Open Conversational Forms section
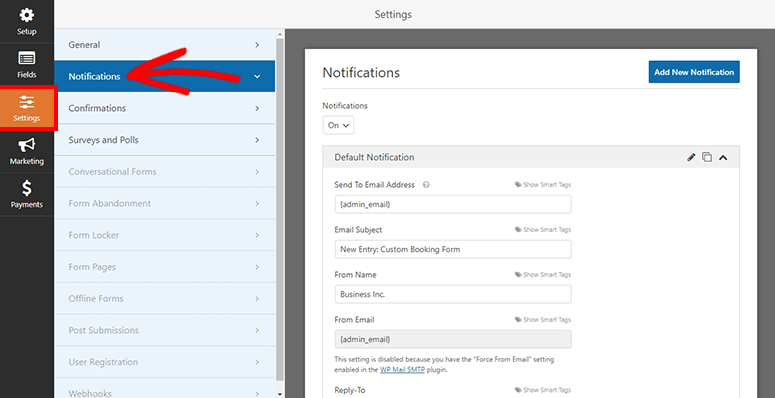 tap(165, 172)
